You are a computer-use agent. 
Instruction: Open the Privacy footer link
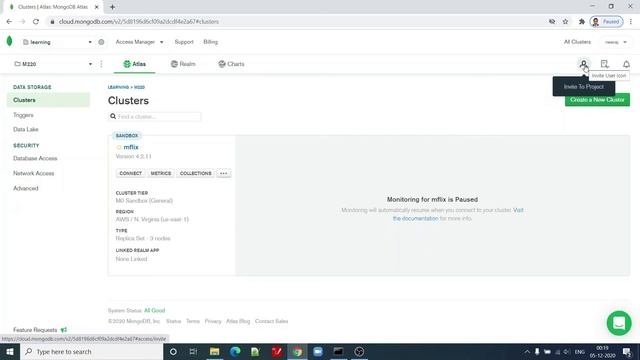(x=213, y=321)
